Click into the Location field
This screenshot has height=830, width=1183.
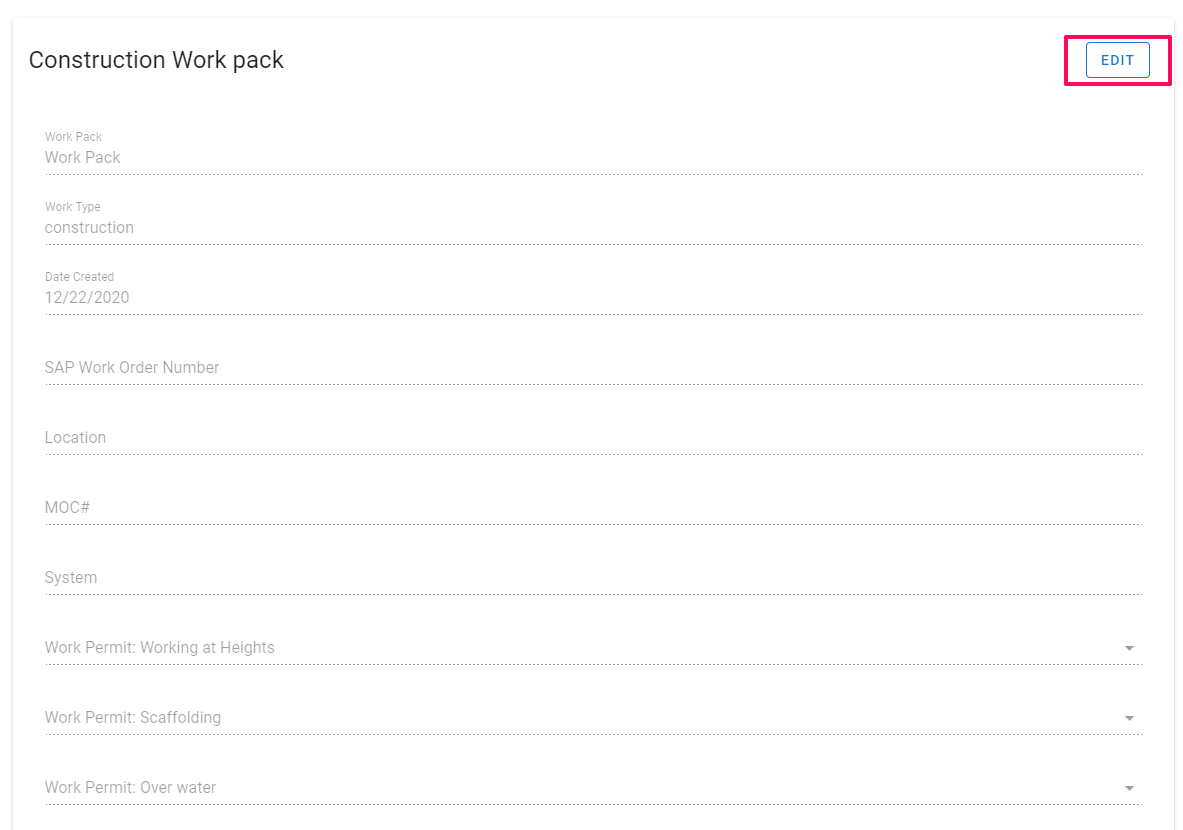pyautogui.click(x=590, y=438)
